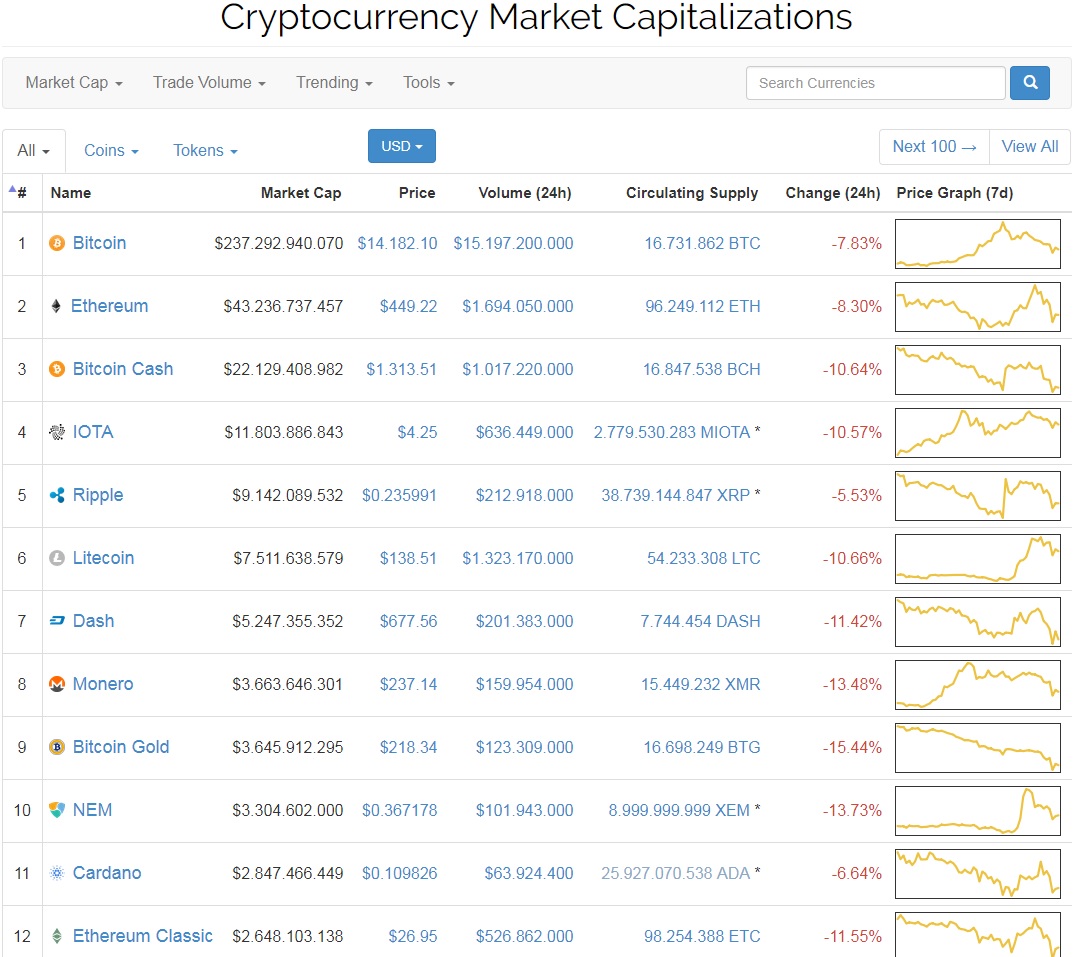Viewport: 1089px width, 957px height.
Task: Sort by Circulating Supply column header
Action: 692,193
